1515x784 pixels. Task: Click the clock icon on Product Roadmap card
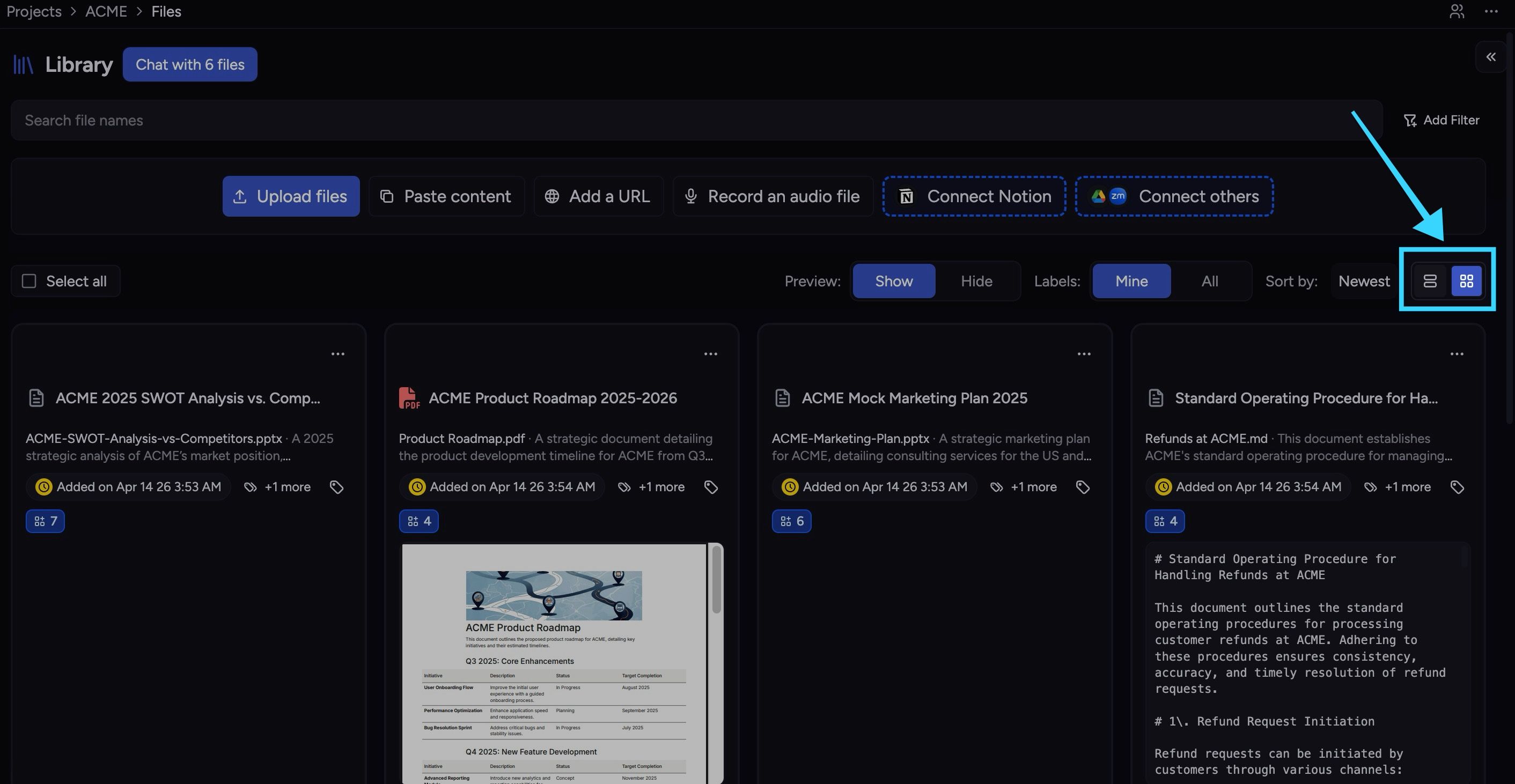tap(417, 487)
